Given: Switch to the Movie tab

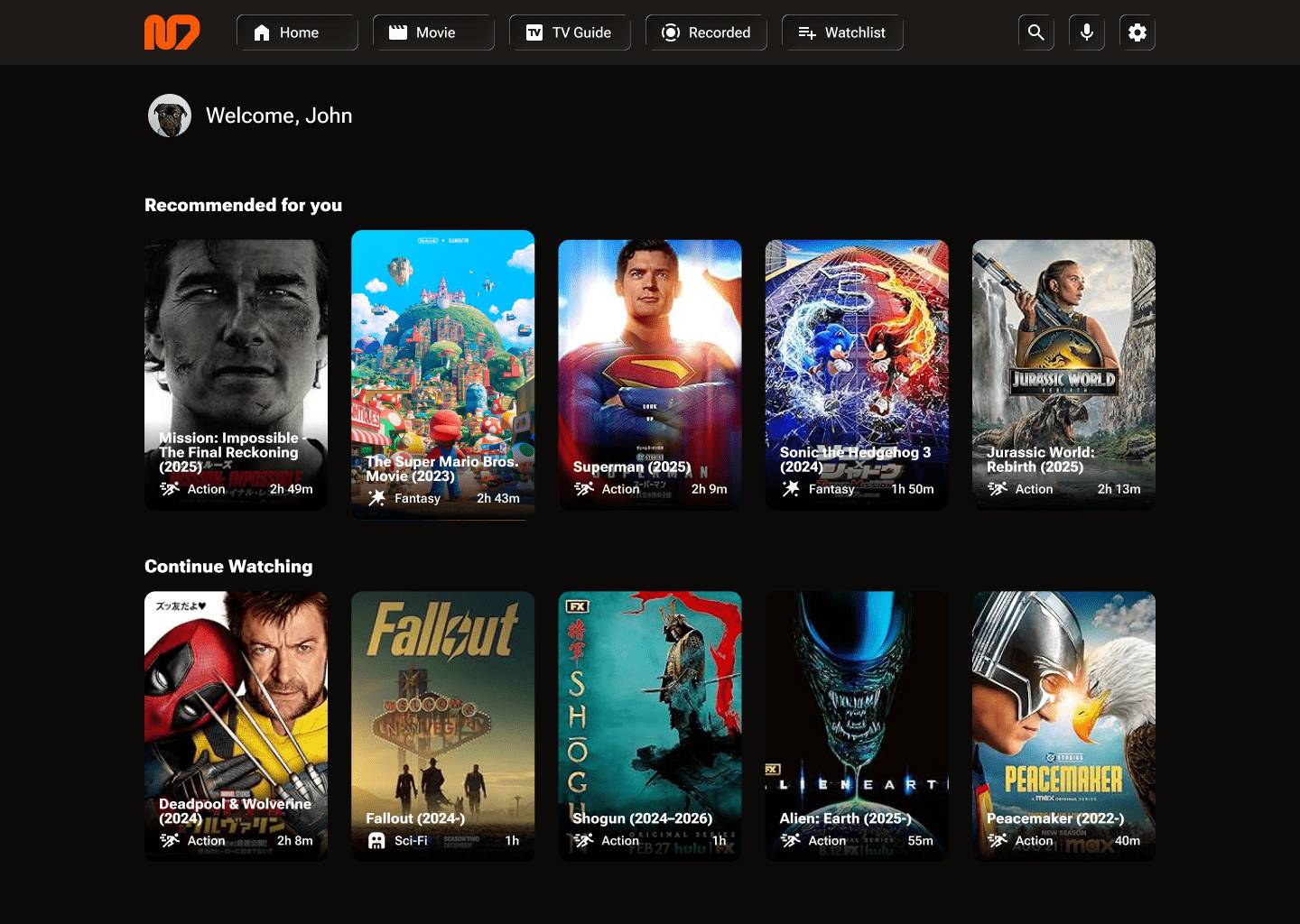Looking at the screenshot, I should [x=433, y=32].
